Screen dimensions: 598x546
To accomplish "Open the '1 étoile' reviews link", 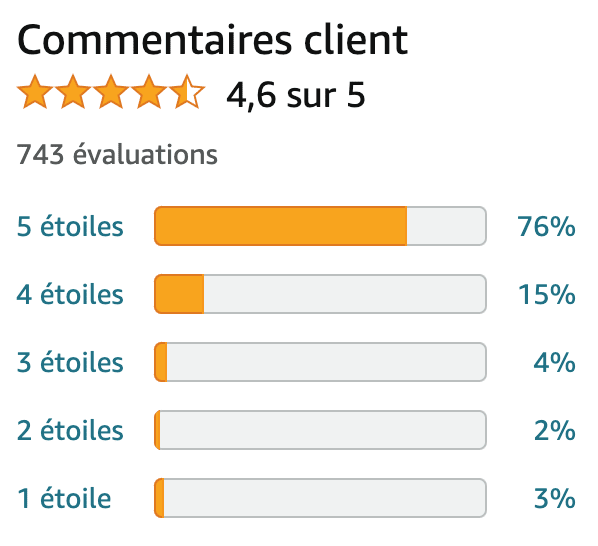I will coord(64,498).
